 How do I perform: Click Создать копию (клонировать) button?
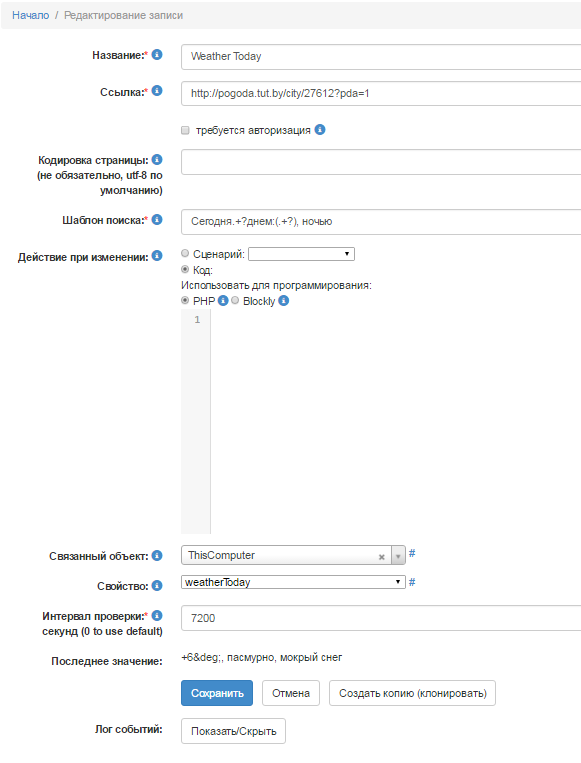(x=413, y=693)
